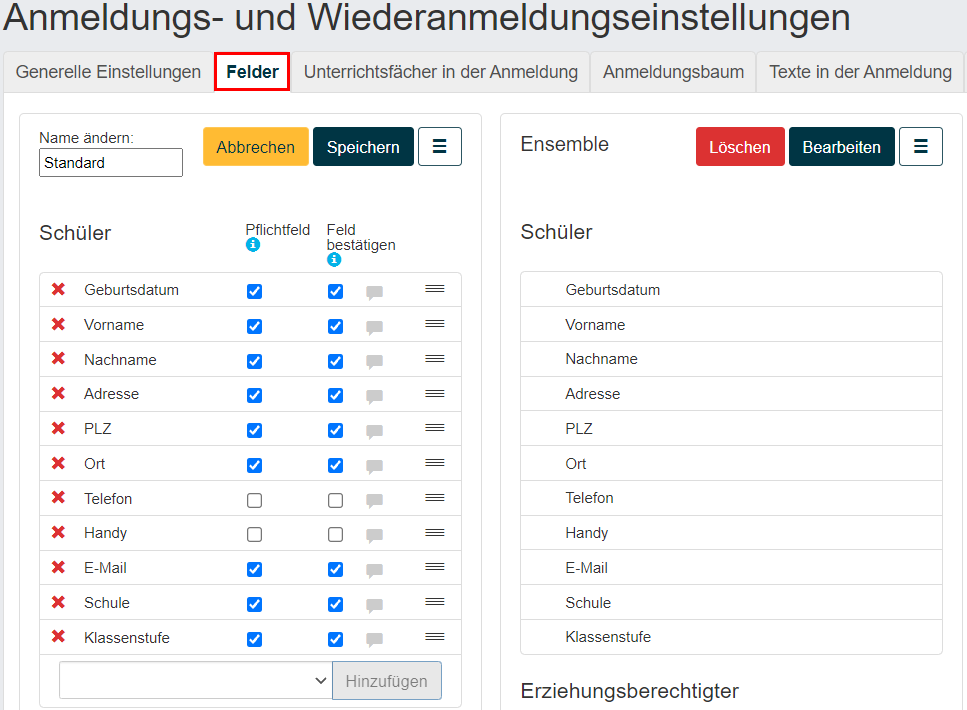Uncheck Pflichtfeld for Geburtsdatum
The height and width of the screenshot is (710, 967).
[255, 291]
